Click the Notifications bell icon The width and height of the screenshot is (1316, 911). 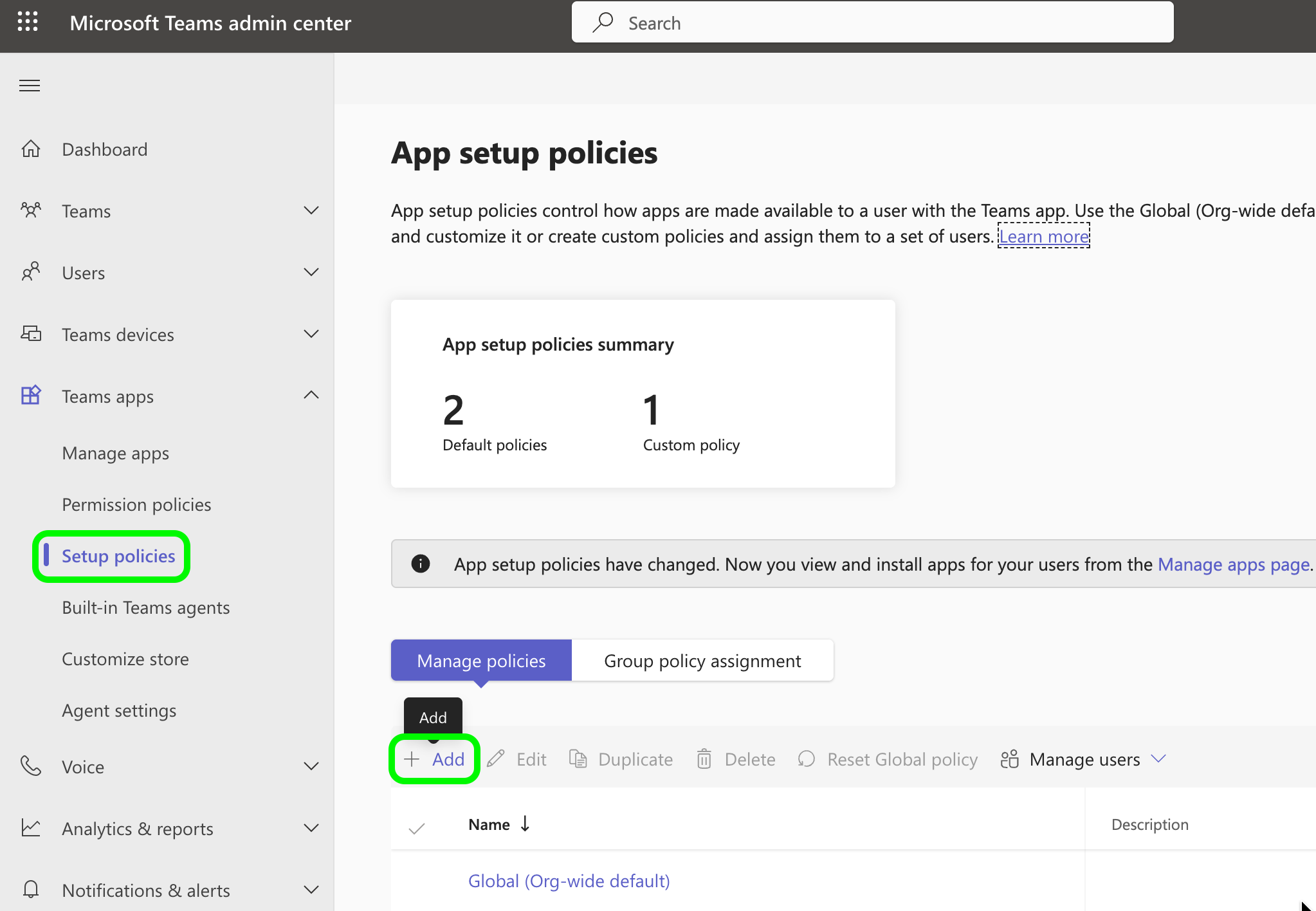click(x=31, y=889)
